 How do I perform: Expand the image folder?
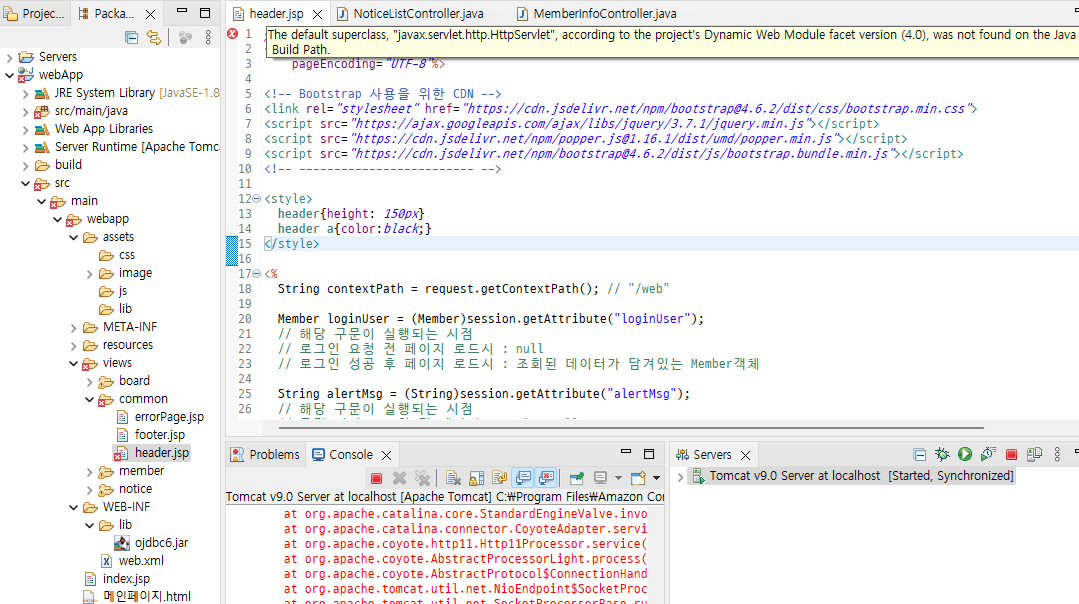click(89, 274)
